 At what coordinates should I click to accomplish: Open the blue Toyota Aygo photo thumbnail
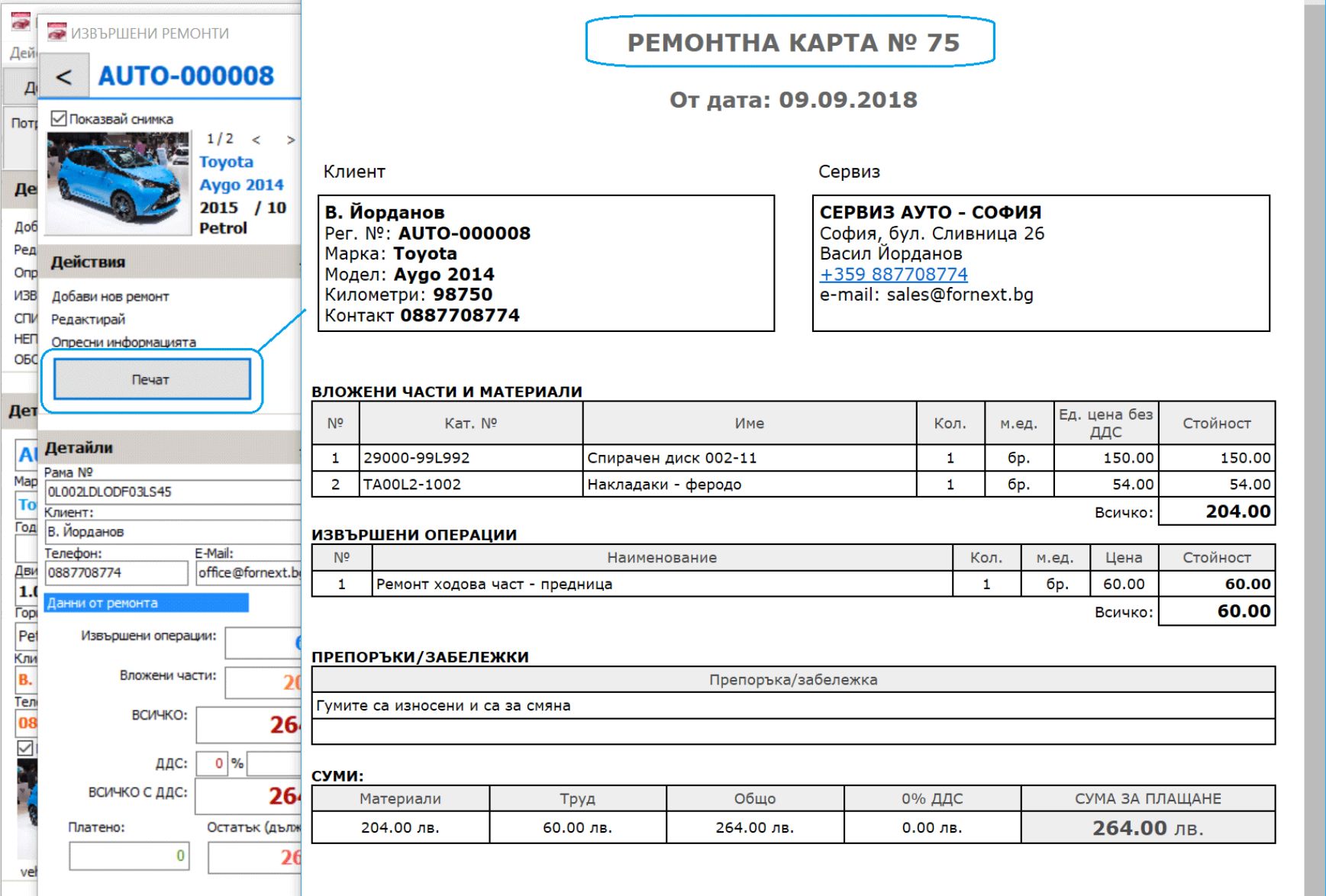[x=118, y=183]
